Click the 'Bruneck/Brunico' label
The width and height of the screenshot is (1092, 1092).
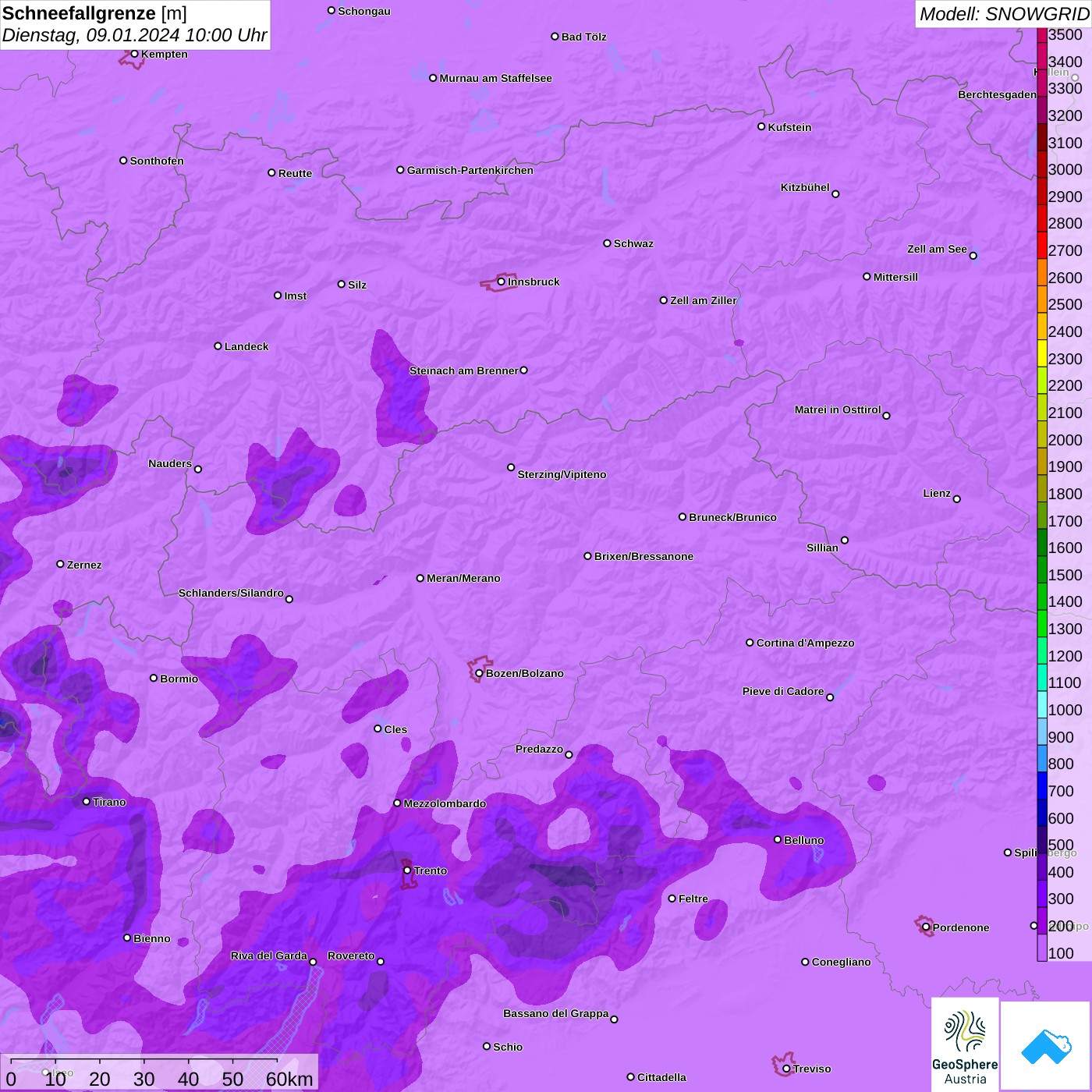(732, 517)
